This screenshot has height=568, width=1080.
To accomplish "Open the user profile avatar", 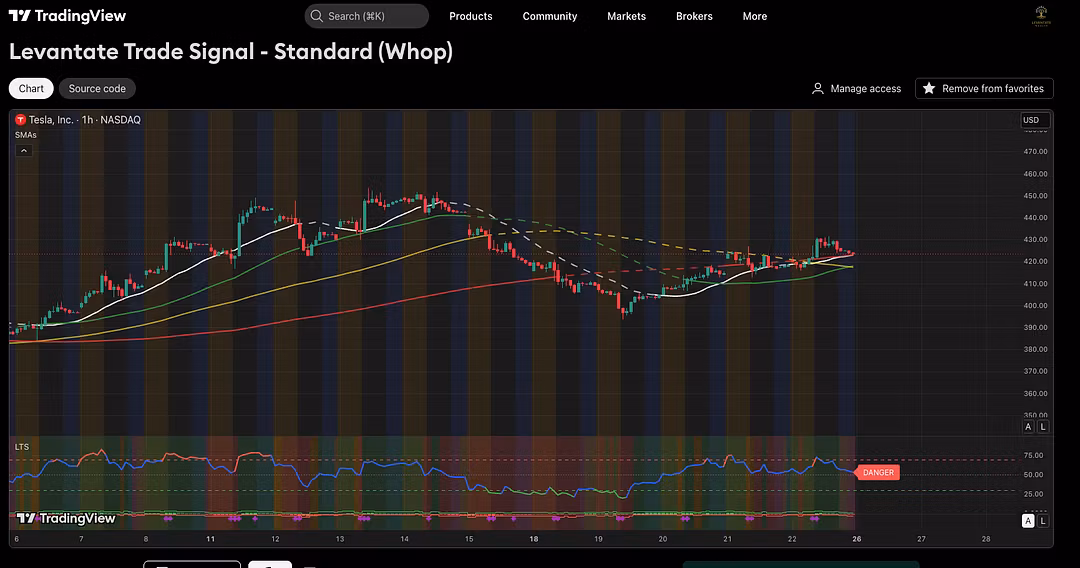I will 1041,16.
